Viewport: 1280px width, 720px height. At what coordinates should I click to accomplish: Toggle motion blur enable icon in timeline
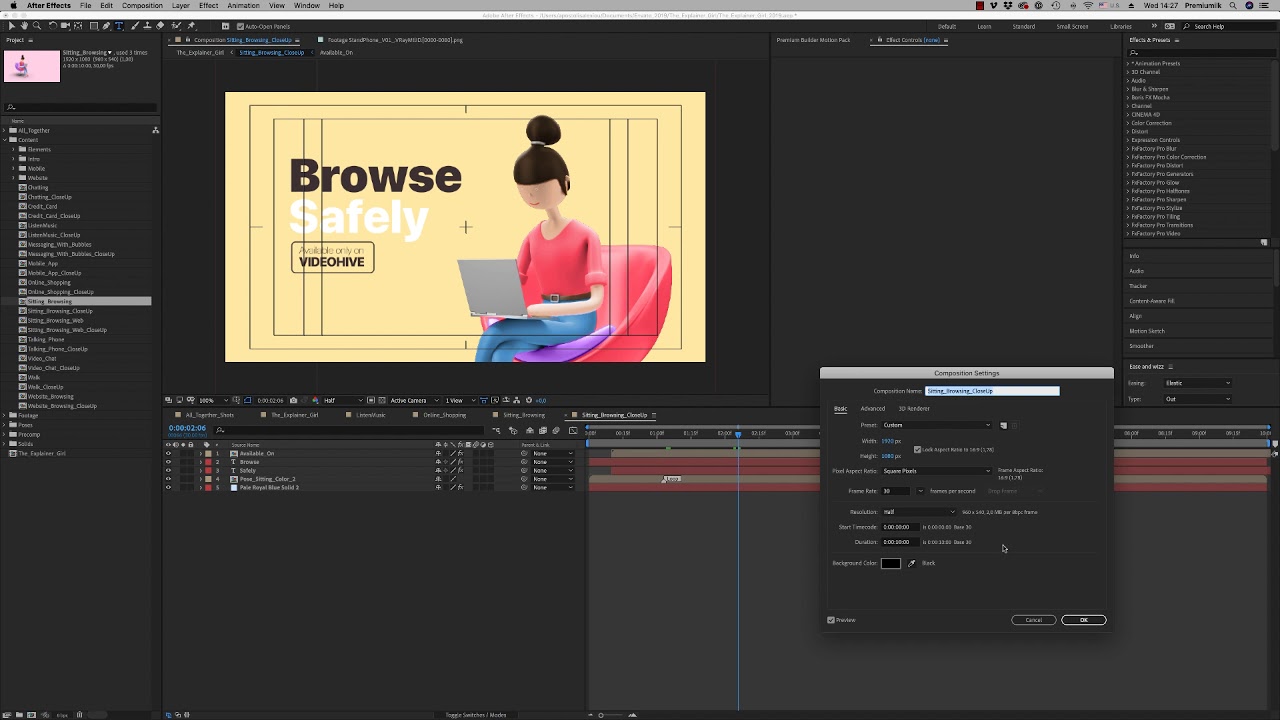[556, 430]
